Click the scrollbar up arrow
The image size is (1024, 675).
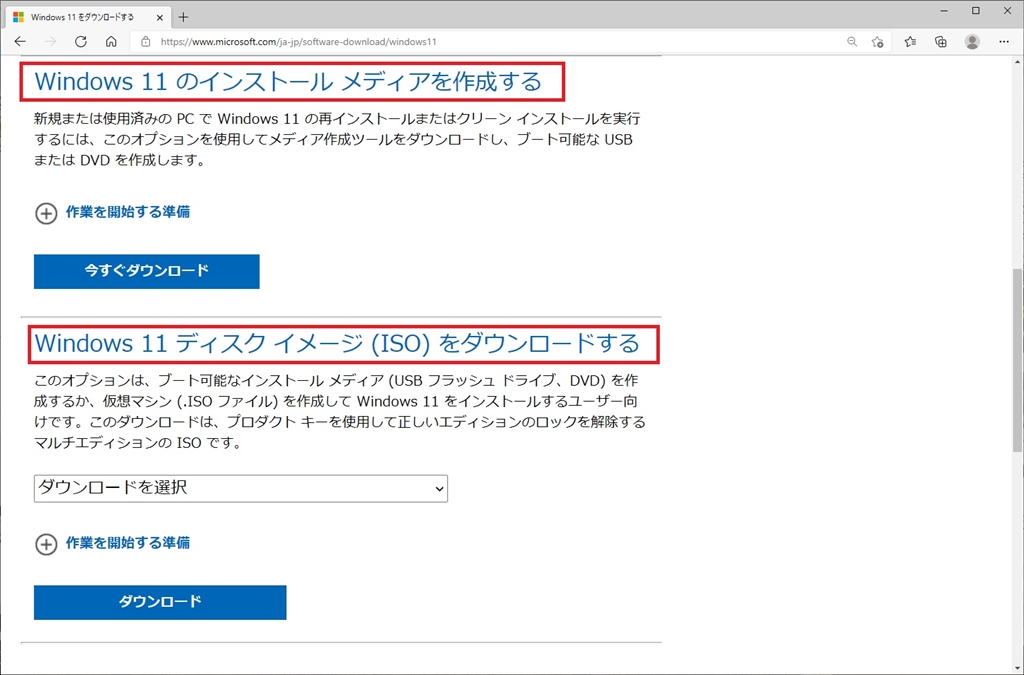1017,62
